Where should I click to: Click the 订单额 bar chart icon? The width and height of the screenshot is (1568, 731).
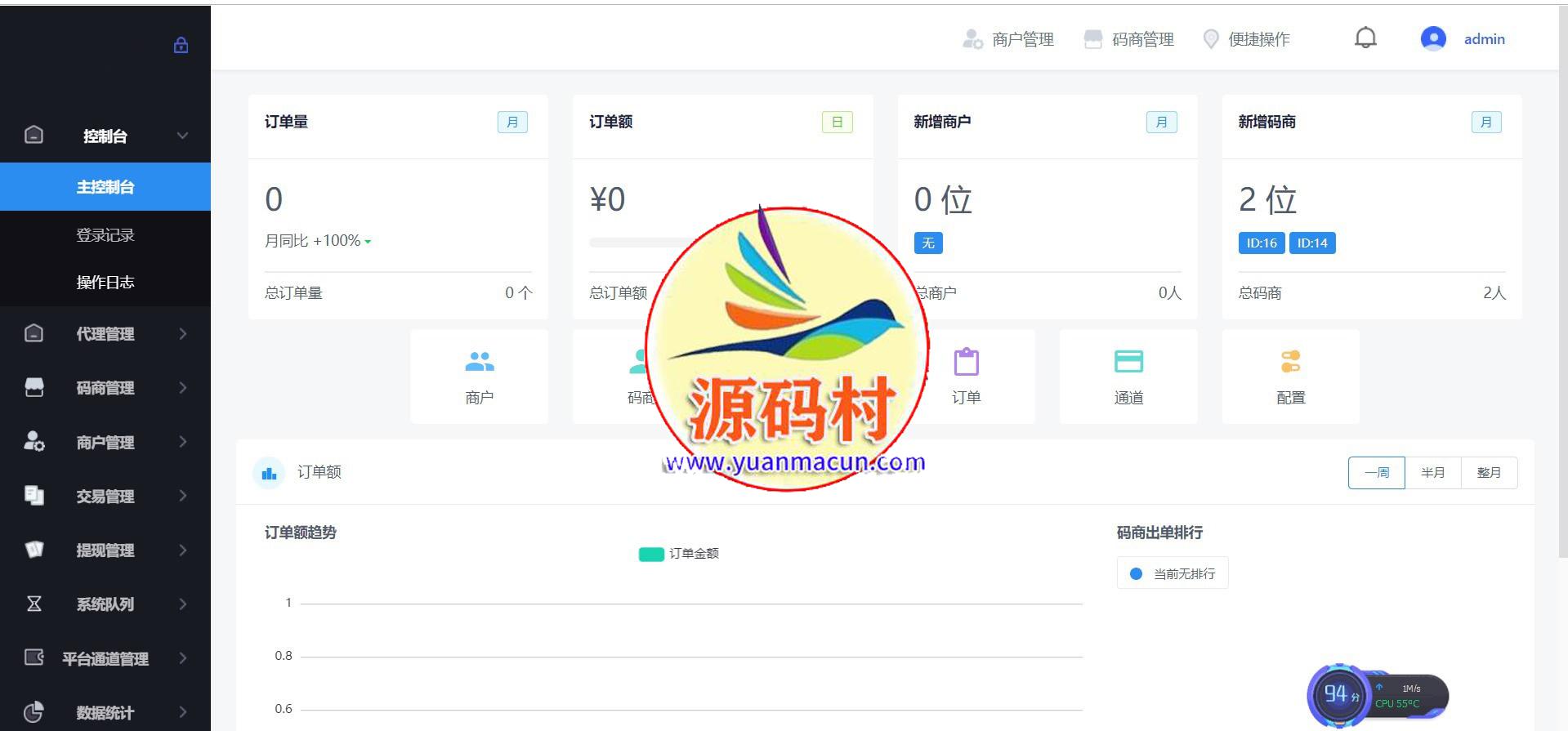point(269,473)
